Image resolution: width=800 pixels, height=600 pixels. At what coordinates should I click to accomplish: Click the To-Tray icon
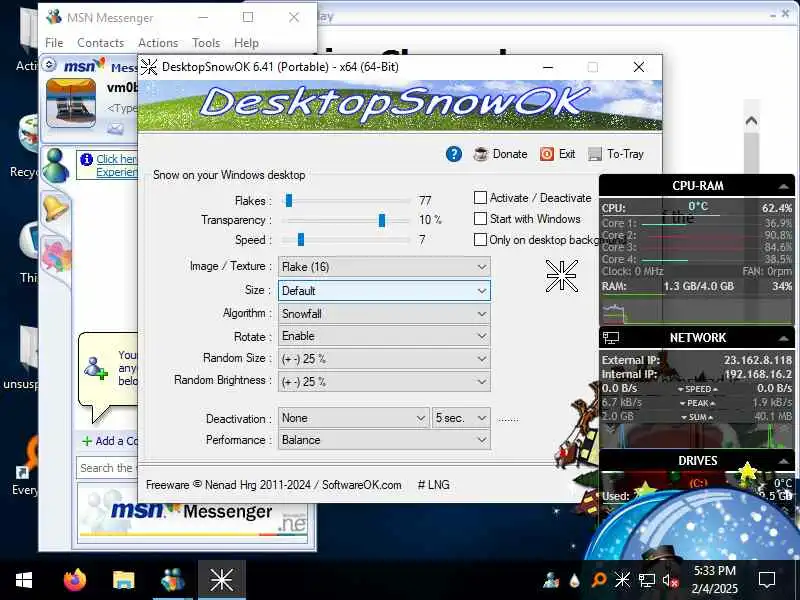pyautogui.click(x=595, y=154)
